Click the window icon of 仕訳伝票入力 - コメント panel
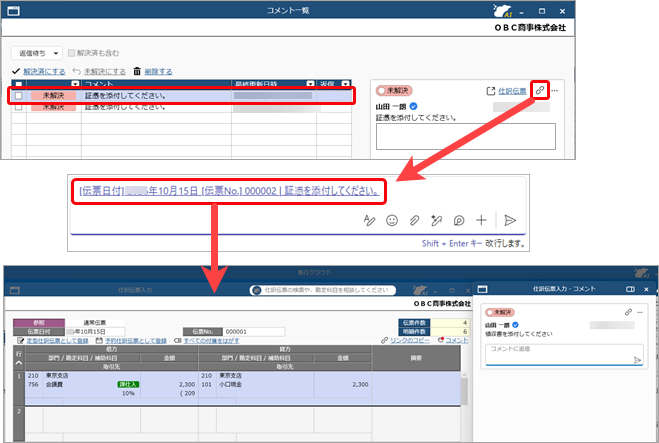The height and width of the screenshot is (443, 659). pyautogui.click(x=482, y=289)
